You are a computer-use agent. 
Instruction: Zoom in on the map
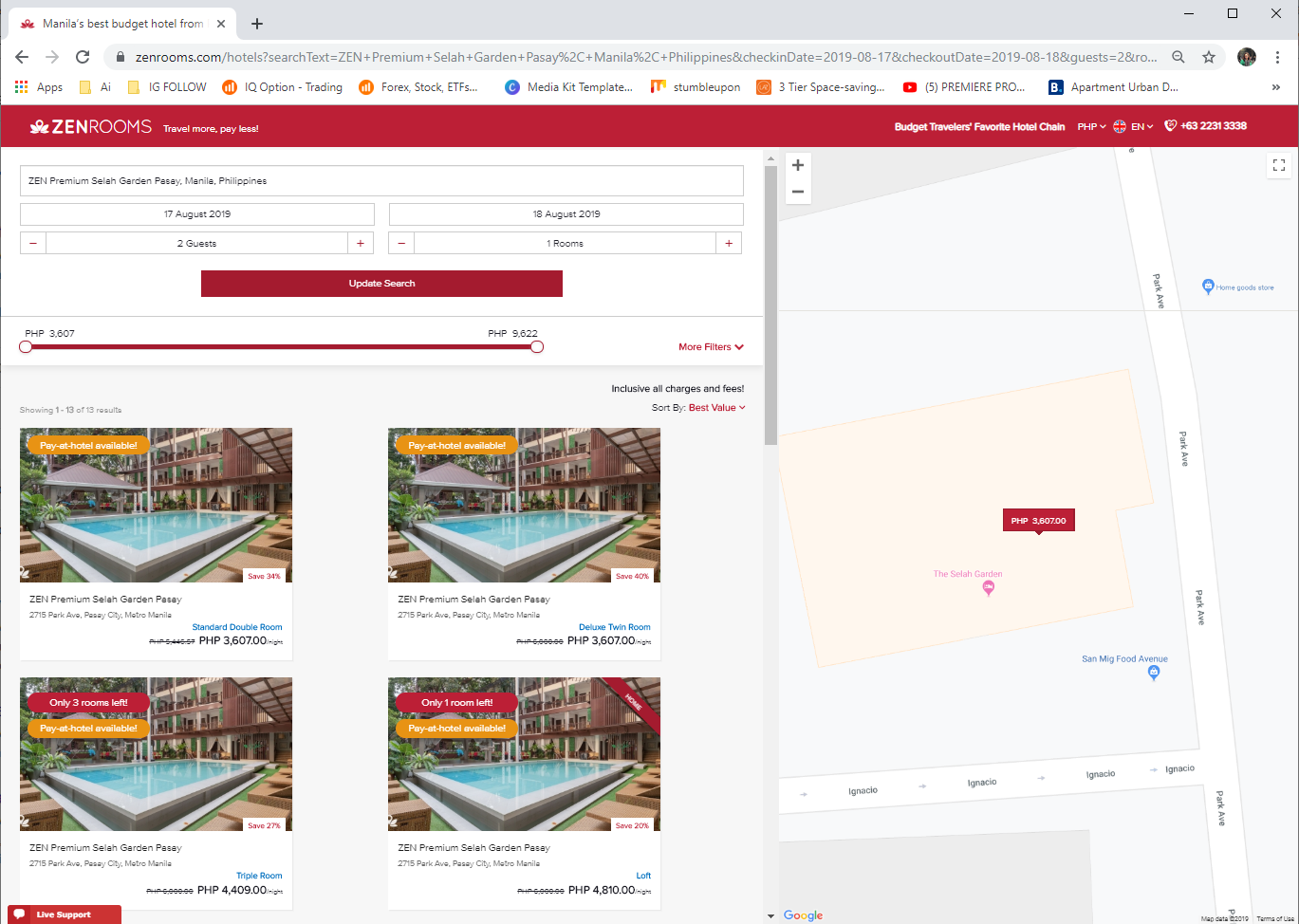pyautogui.click(x=798, y=165)
